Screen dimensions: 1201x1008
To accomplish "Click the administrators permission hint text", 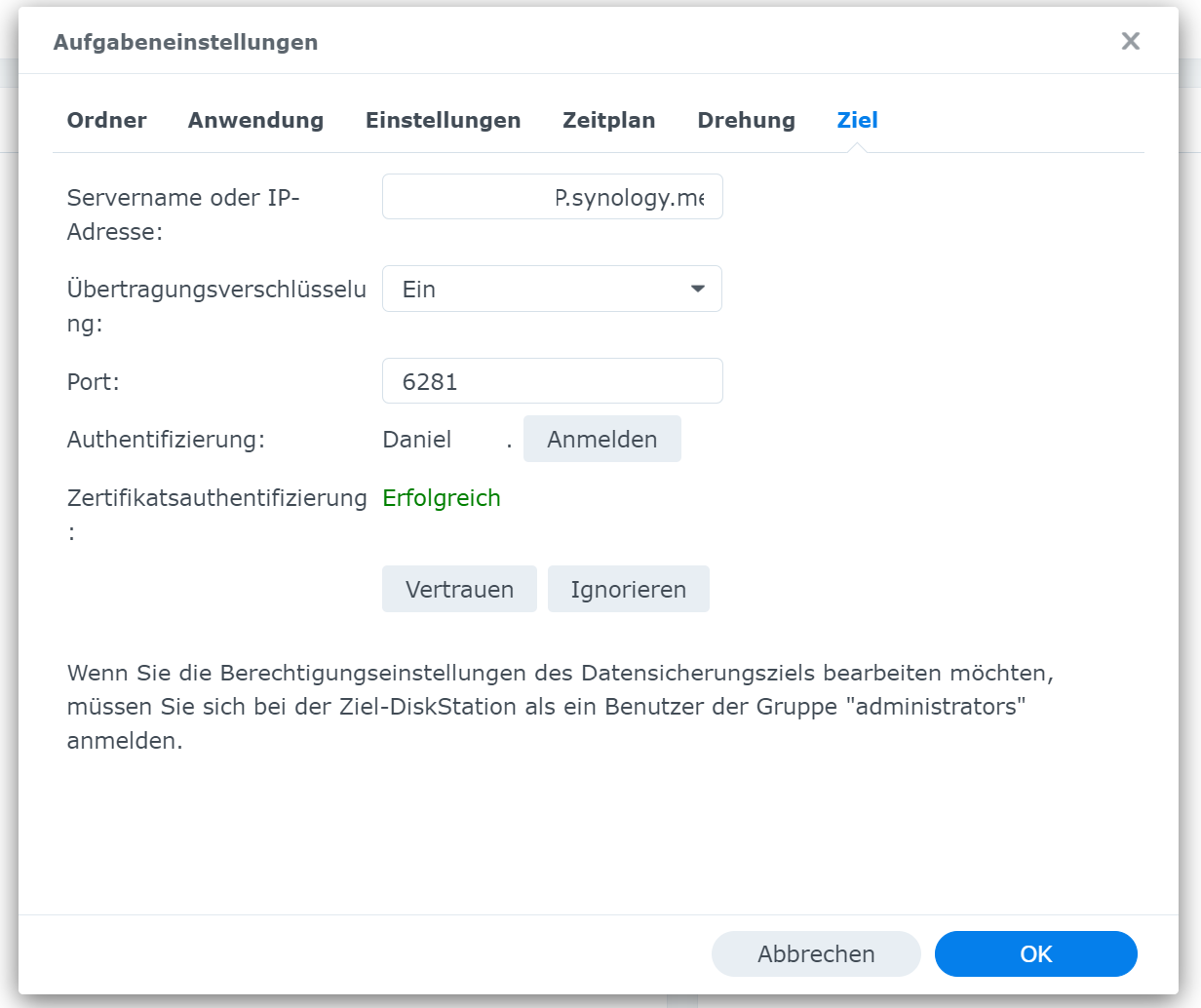I will pos(560,707).
